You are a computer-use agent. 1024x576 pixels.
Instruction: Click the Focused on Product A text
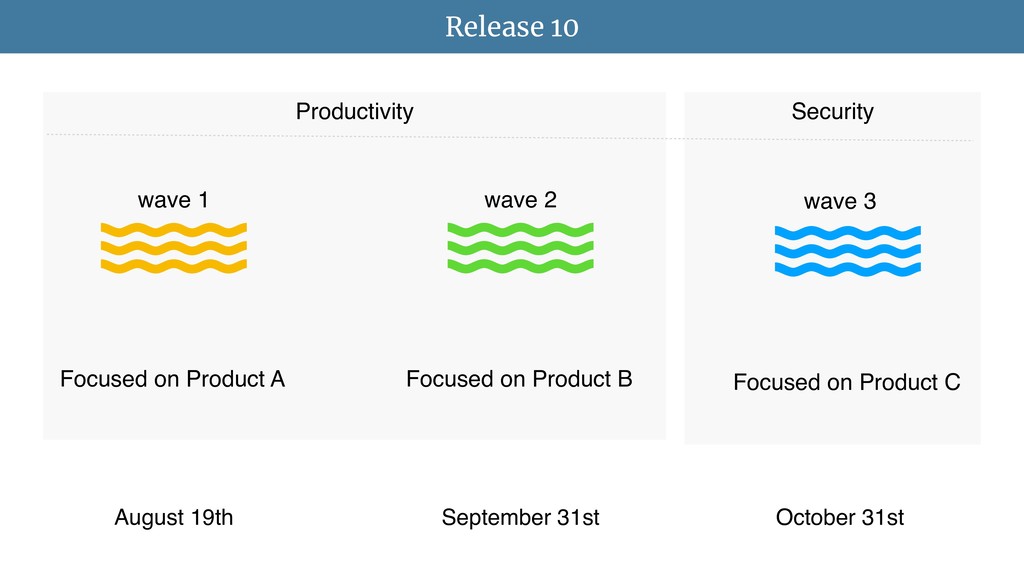click(172, 379)
